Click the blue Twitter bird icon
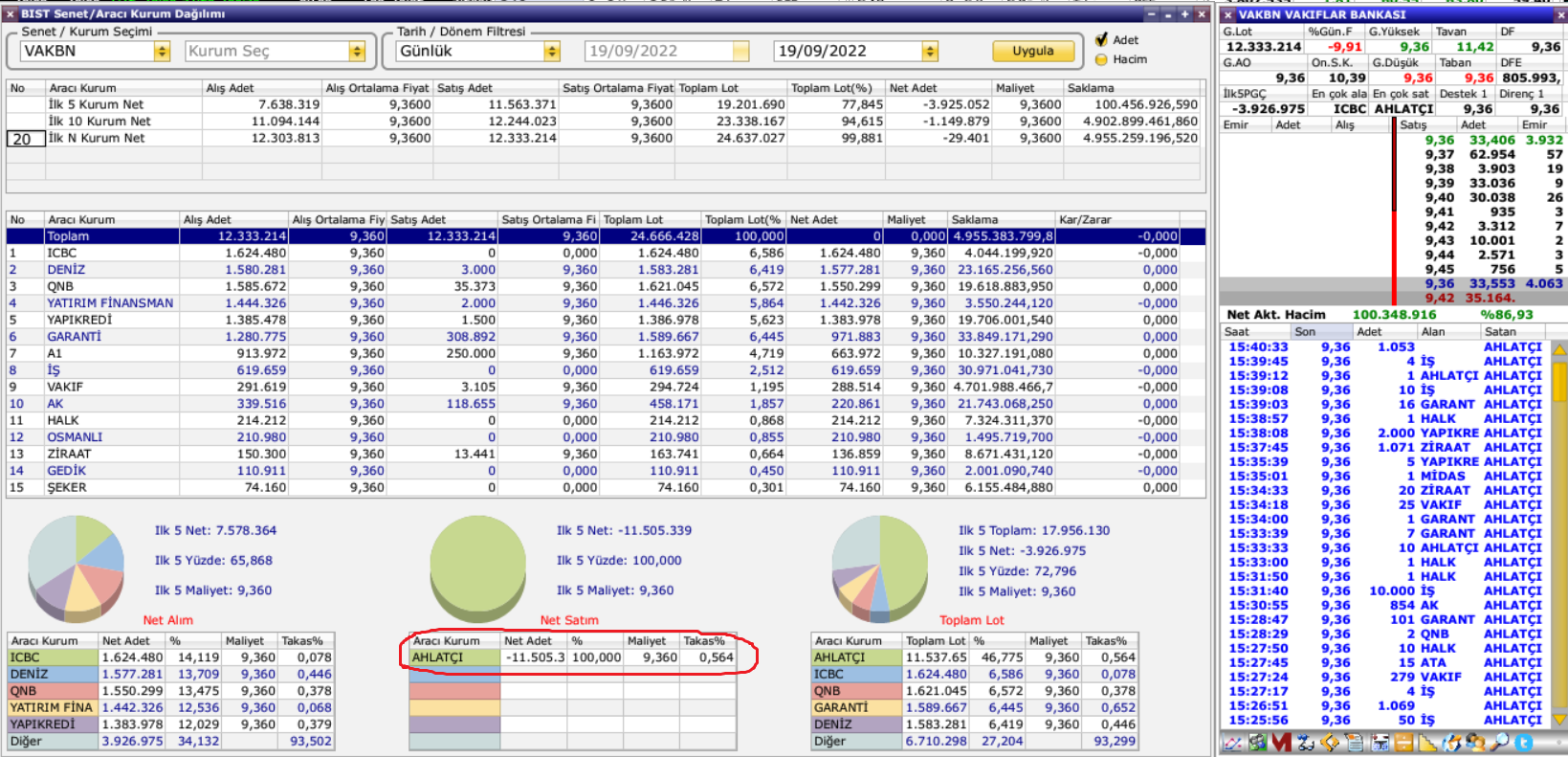Viewport: 1568px width, 757px height. pos(1523,743)
